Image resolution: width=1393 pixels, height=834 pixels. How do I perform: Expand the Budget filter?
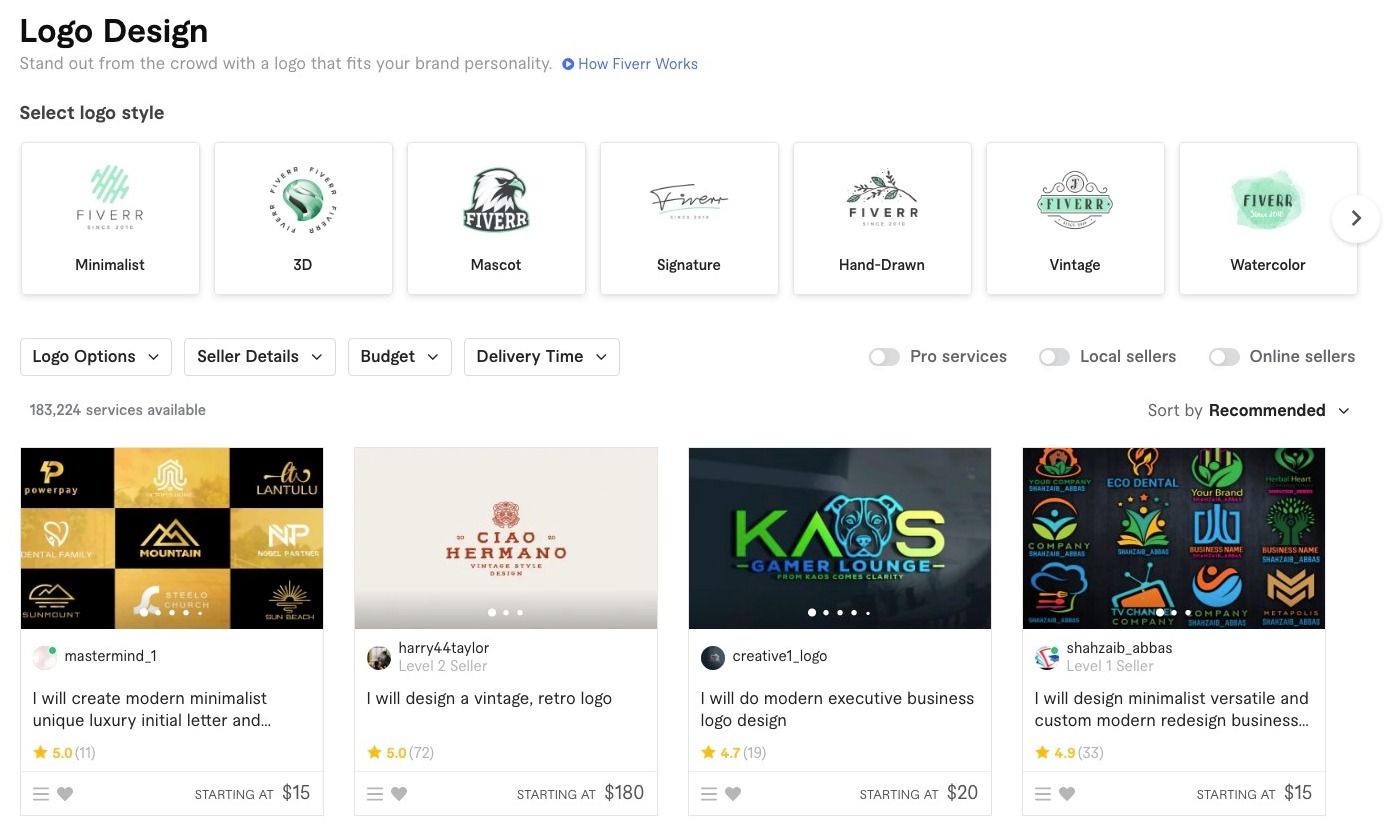(x=399, y=356)
